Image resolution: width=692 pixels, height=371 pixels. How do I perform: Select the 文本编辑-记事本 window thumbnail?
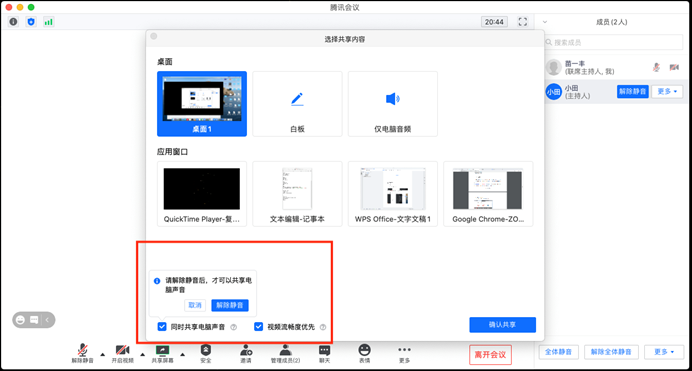coord(297,194)
